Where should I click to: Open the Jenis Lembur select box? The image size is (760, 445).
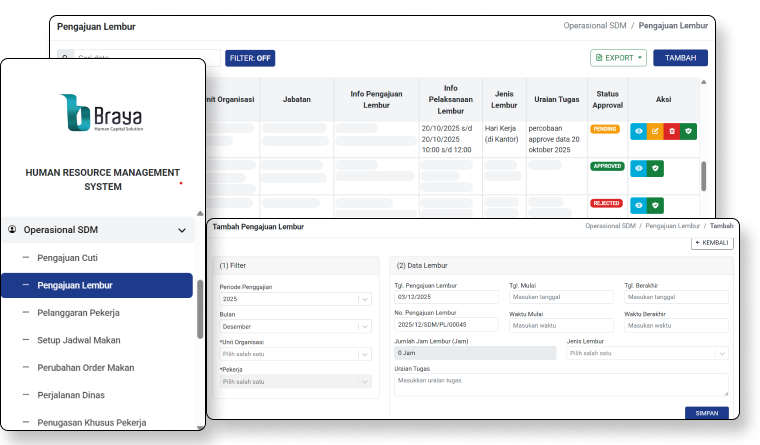tap(647, 353)
